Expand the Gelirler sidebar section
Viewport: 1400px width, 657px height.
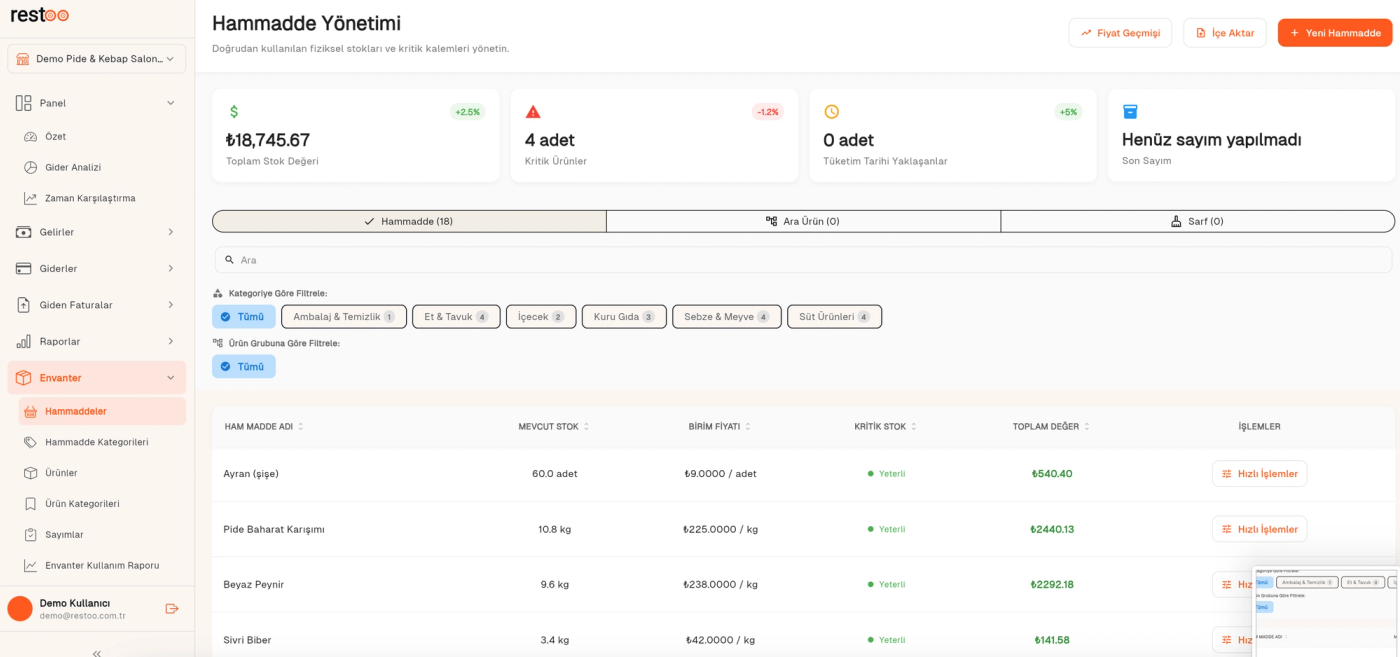click(97, 232)
